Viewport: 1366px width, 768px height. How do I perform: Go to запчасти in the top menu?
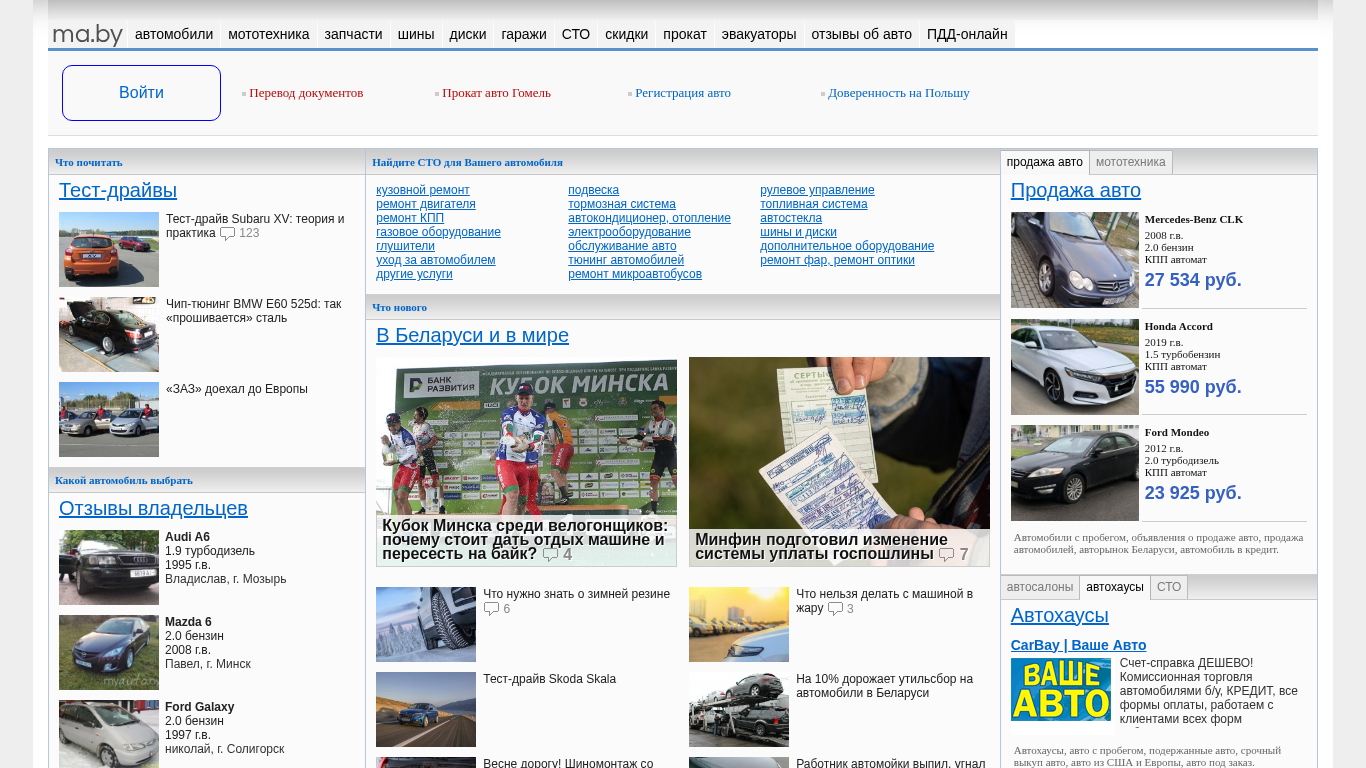354,34
